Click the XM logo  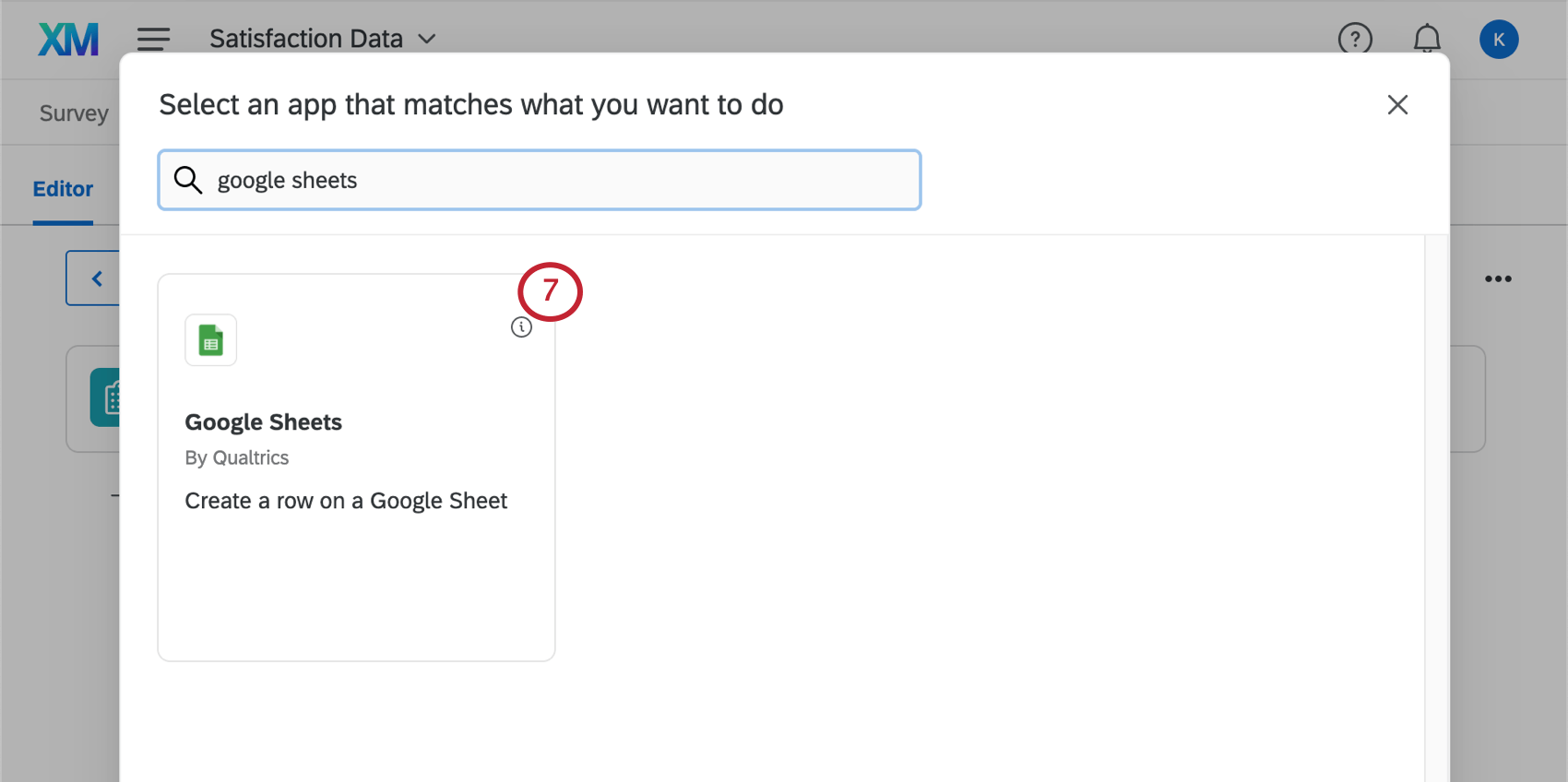(68, 39)
